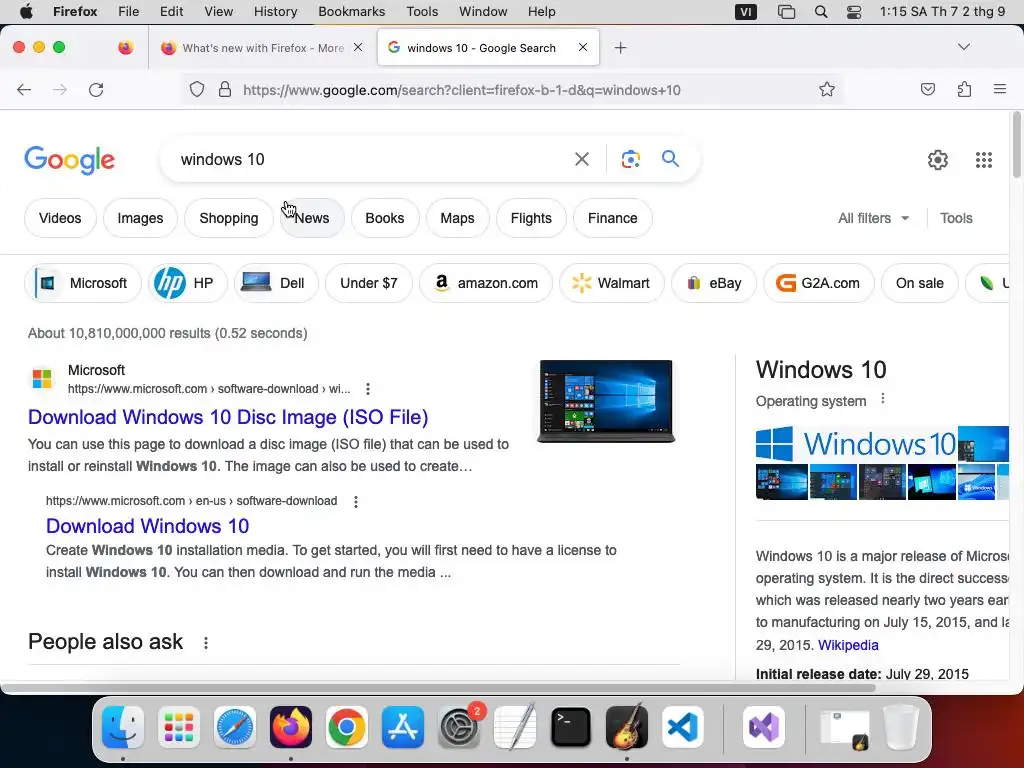Open the Tools menu in the menu bar
The image size is (1024, 768).
pos(422,12)
